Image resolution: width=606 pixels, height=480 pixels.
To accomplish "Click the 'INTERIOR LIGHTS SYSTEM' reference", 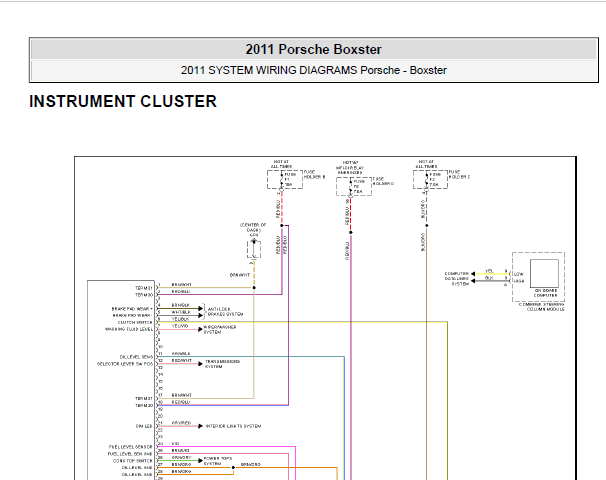I will 233,426.
